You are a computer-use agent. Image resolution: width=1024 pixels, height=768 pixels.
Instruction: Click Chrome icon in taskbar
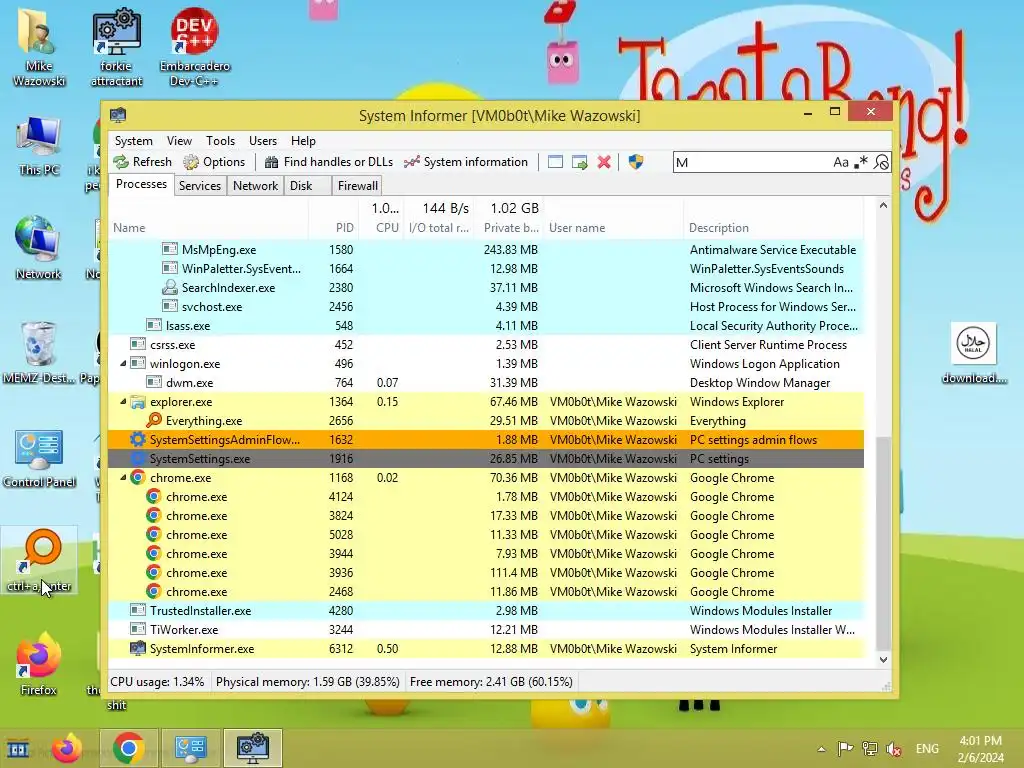tap(129, 748)
